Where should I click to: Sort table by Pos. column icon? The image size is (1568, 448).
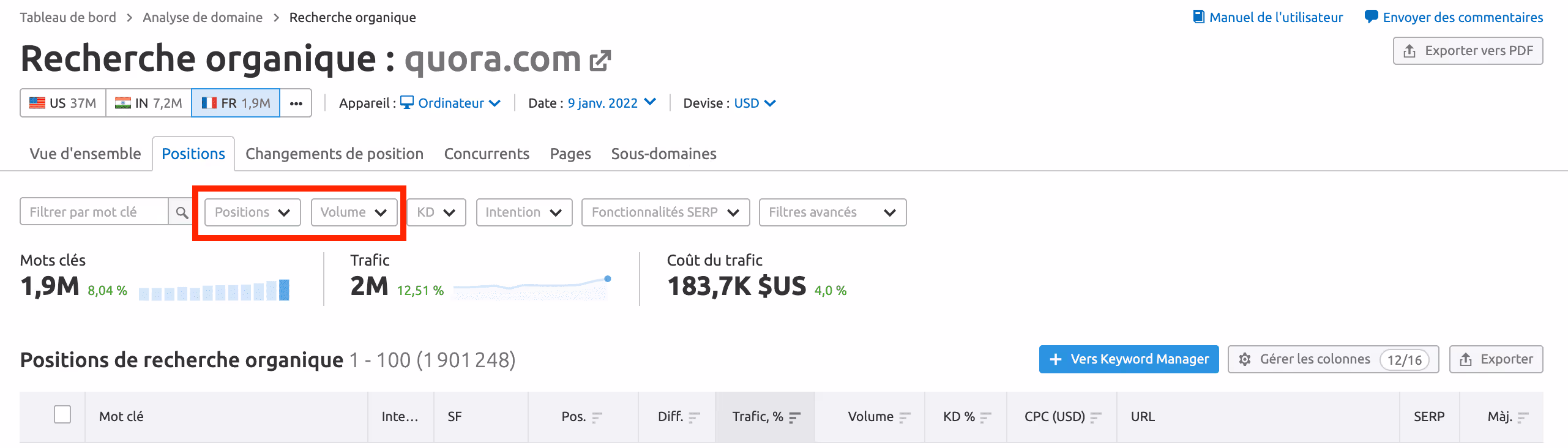click(x=597, y=417)
